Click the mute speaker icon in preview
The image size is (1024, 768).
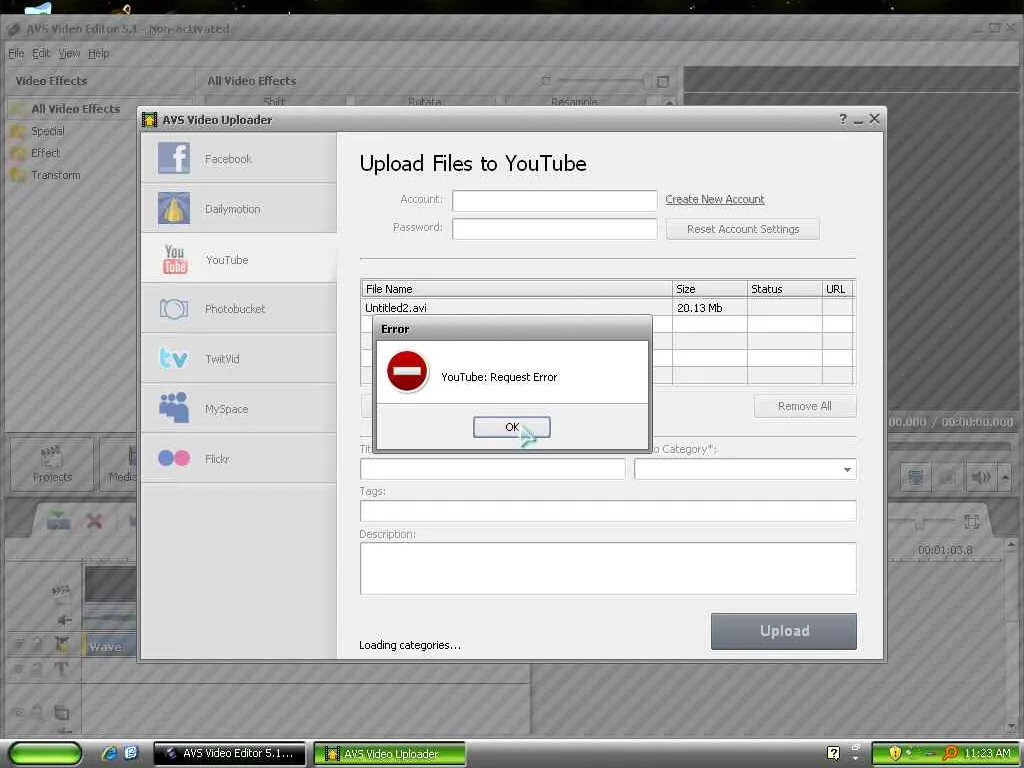(980, 477)
